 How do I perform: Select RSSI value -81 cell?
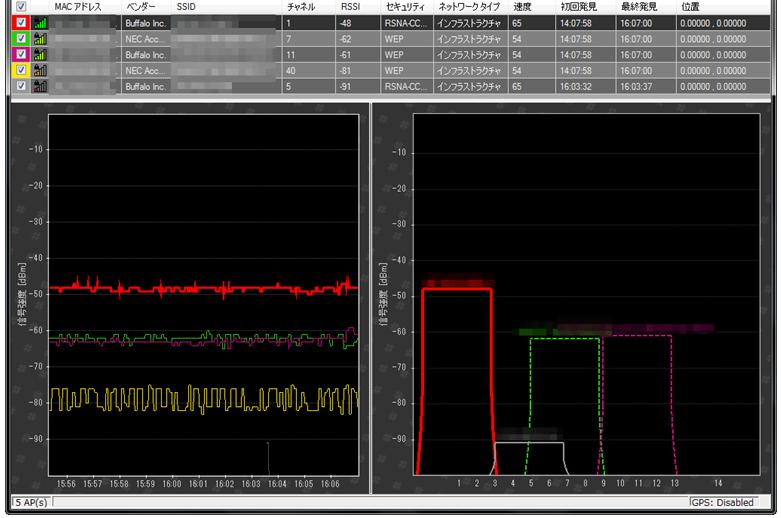[345, 71]
